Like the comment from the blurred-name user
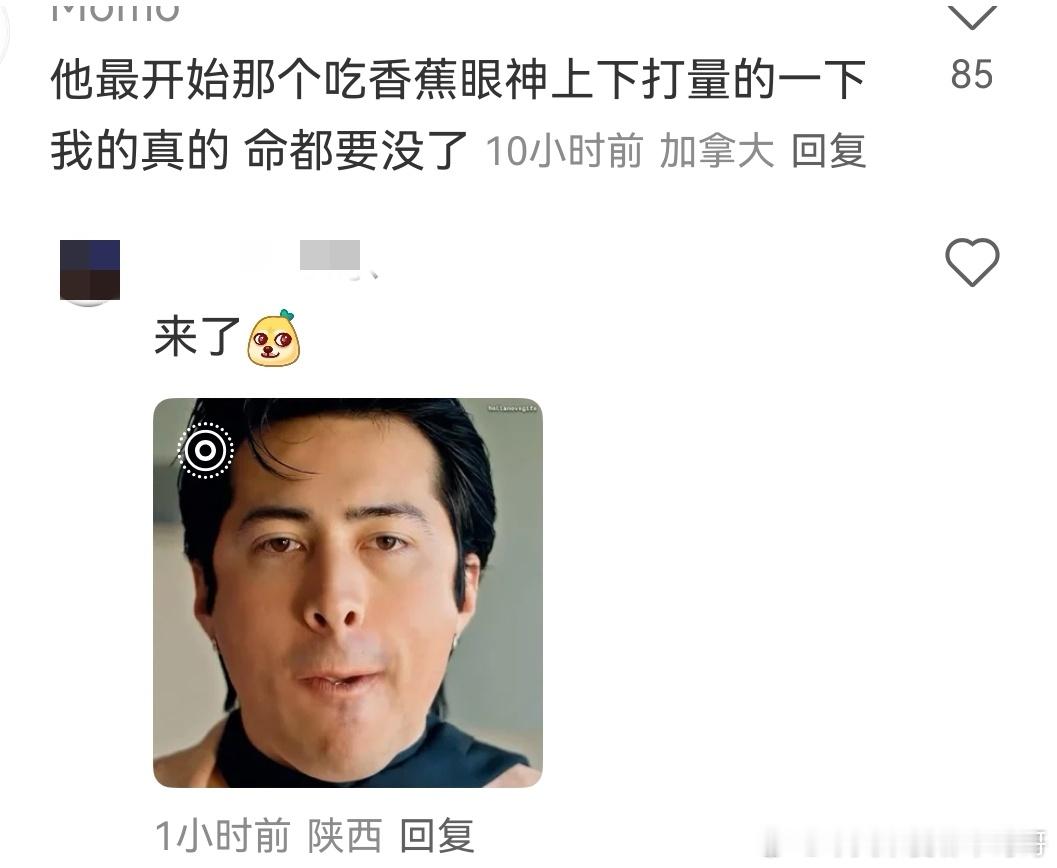Image resolution: width=1057 pixels, height=868 pixels. pyautogui.click(x=971, y=261)
